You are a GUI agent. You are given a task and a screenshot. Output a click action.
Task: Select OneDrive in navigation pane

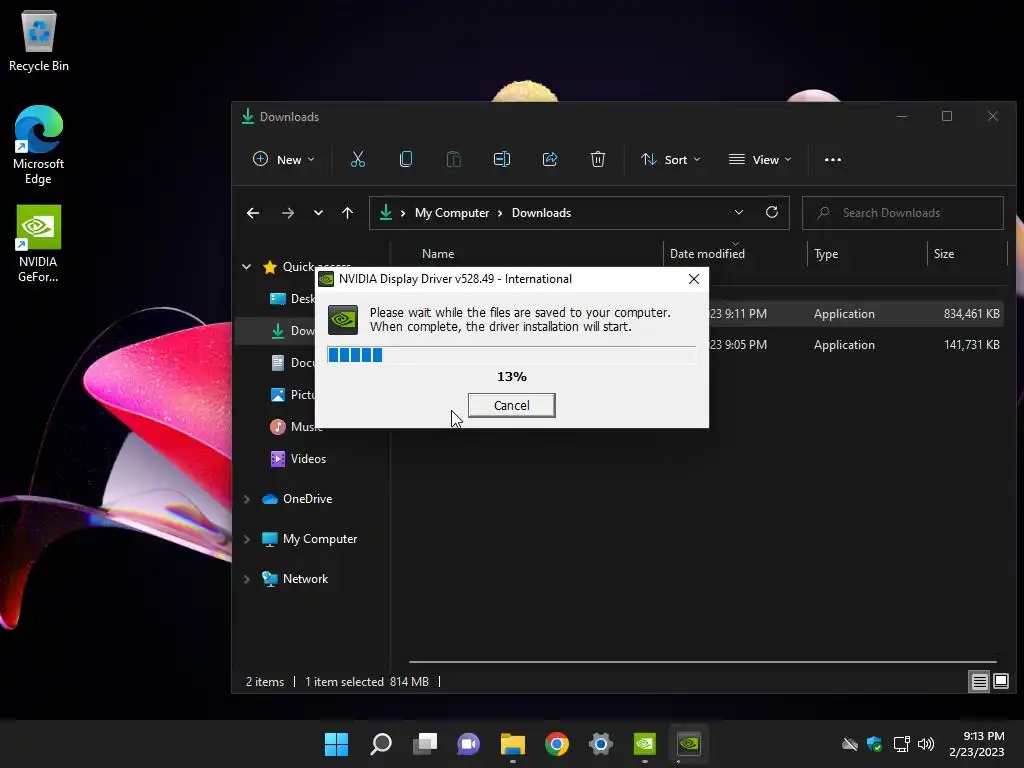tap(297, 499)
